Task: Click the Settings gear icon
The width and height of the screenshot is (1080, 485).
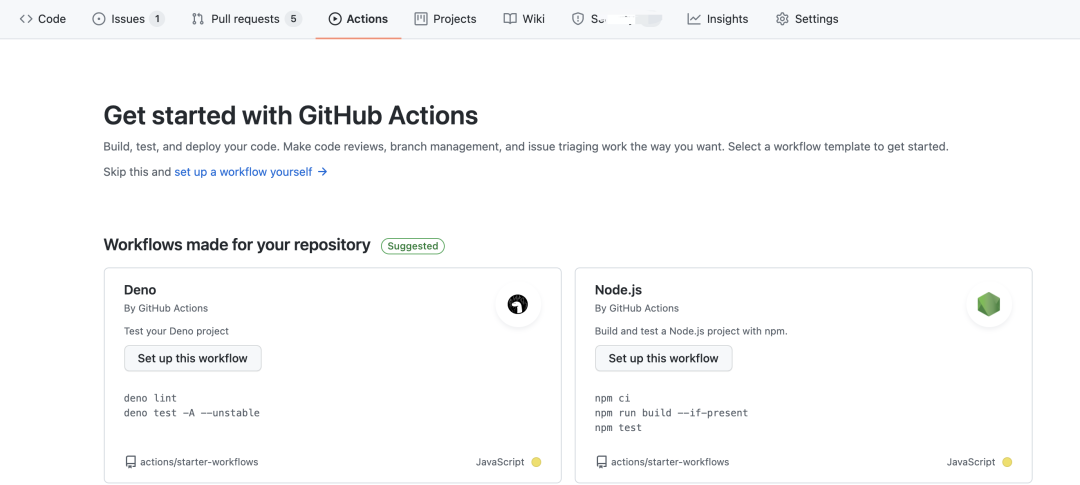Action: point(782,19)
